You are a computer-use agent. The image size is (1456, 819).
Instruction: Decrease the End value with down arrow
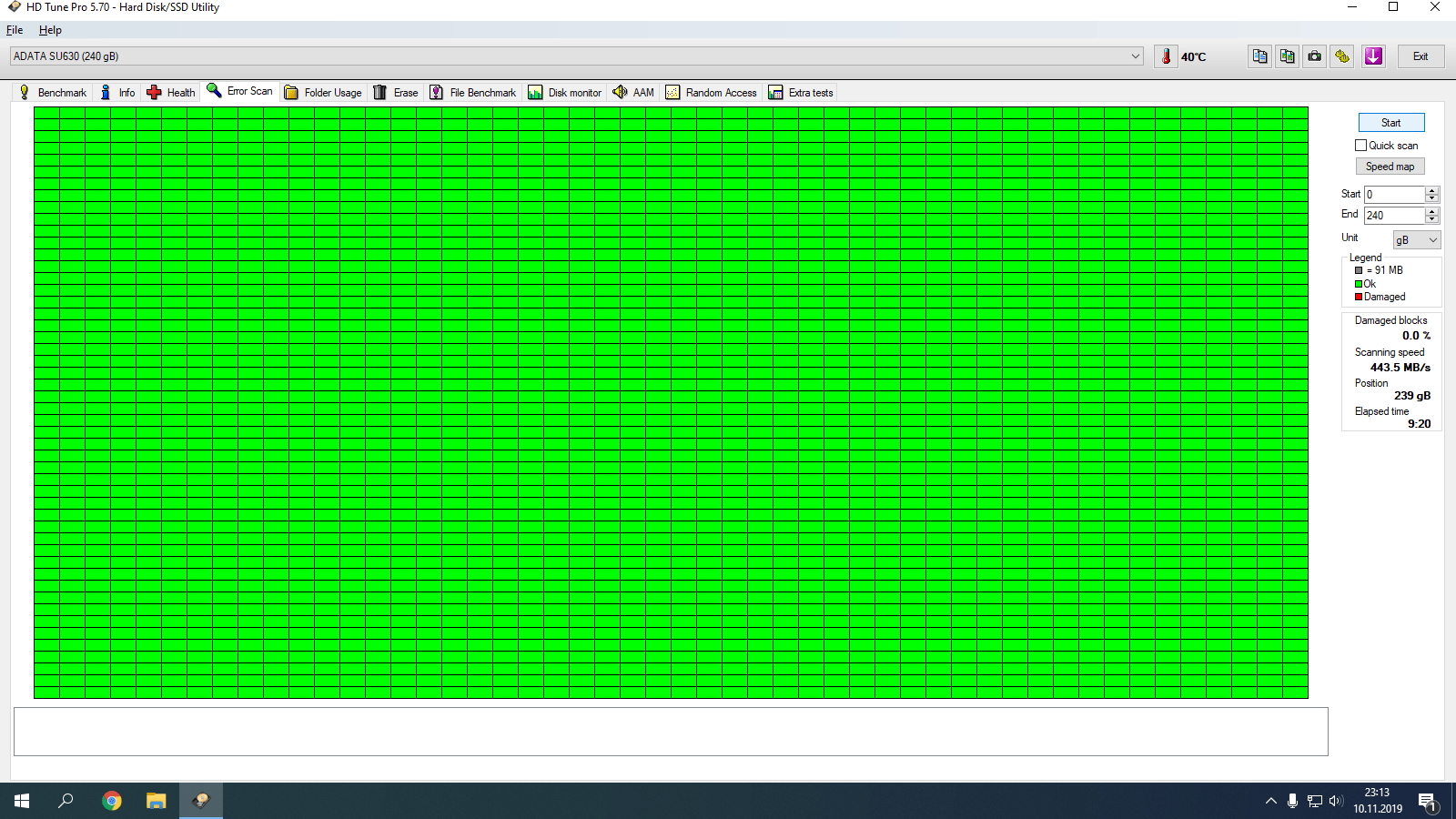point(1432,219)
